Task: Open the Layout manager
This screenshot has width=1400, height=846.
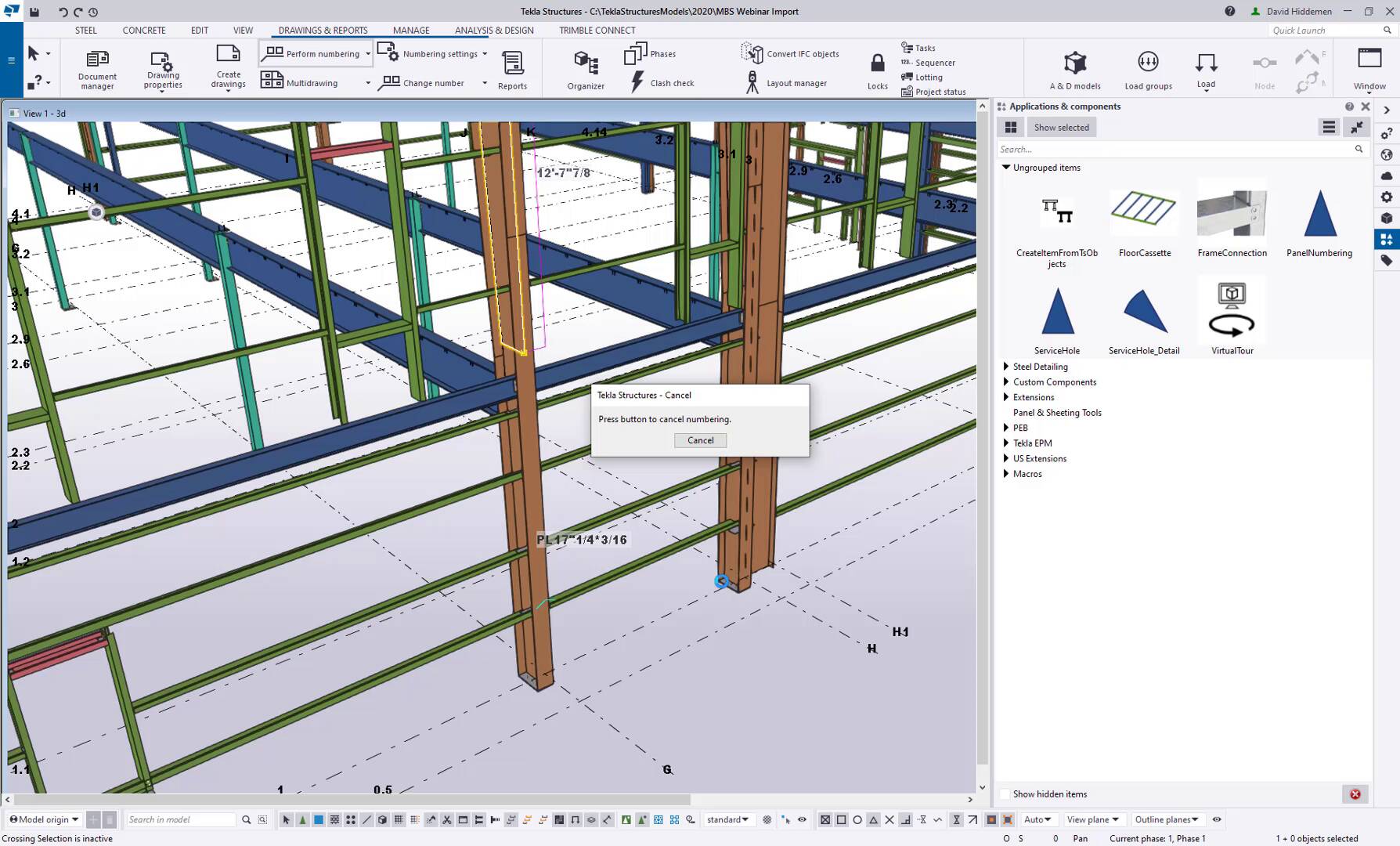Action: (x=786, y=82)
